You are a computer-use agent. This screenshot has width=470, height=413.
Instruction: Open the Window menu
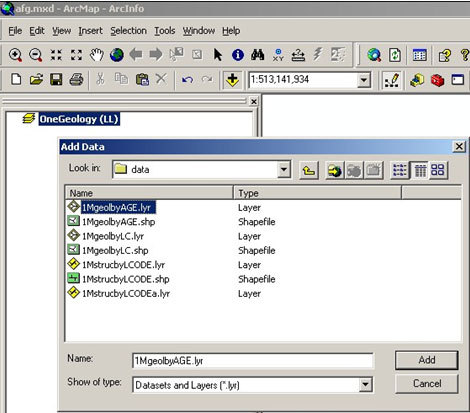click(x=199, y=31)
